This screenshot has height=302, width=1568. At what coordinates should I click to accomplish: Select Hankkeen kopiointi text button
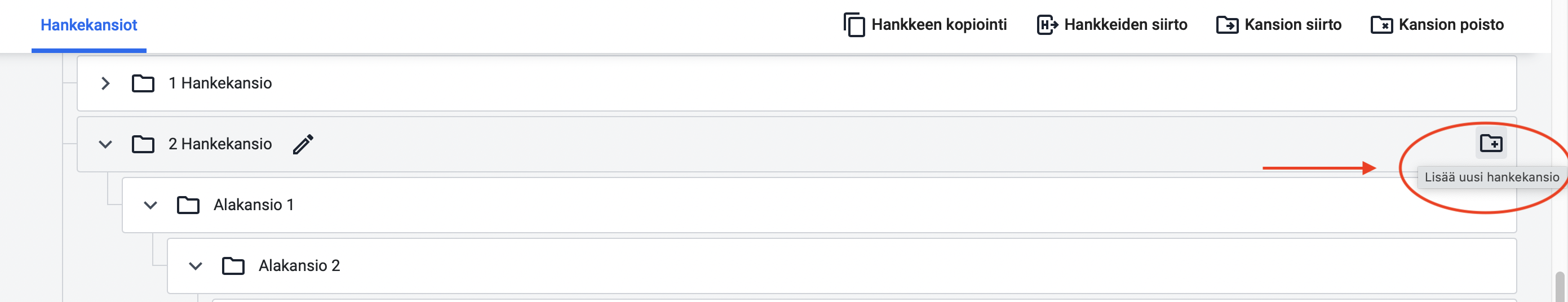click(x=939, y=25)
